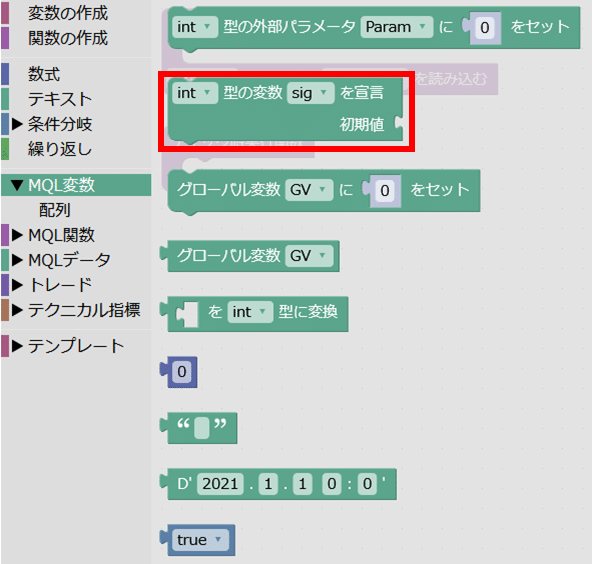The height and width of the screenshot is (564, 592).
Task: Select the テキスト category
Action: tap(60, 99)
